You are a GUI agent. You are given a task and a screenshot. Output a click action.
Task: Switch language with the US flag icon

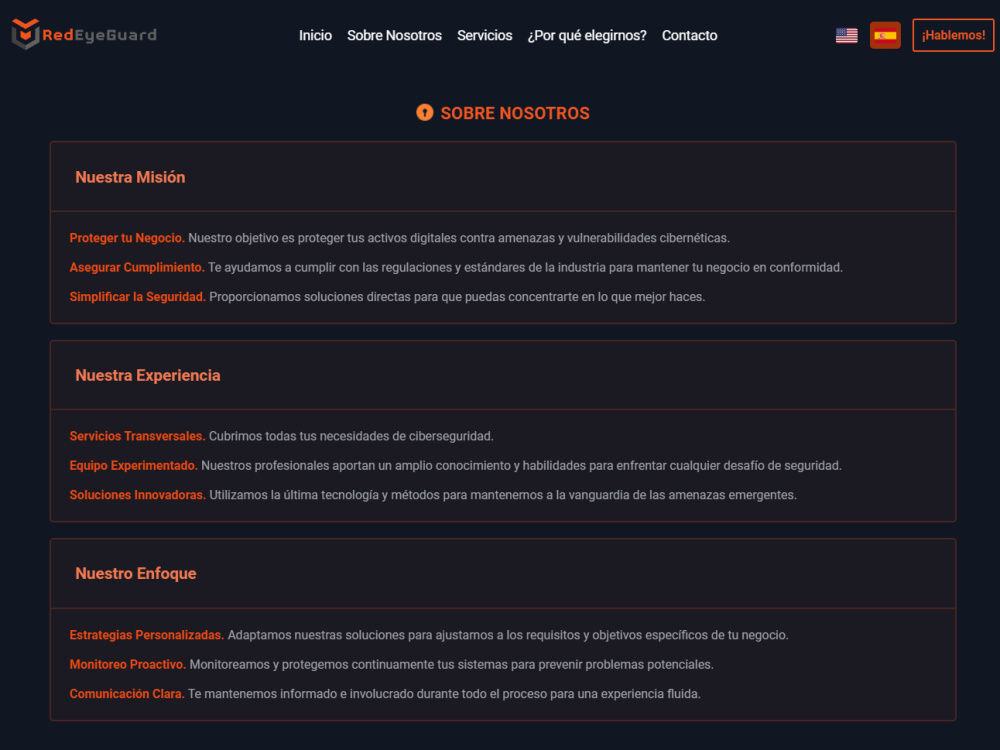point(846,36)
